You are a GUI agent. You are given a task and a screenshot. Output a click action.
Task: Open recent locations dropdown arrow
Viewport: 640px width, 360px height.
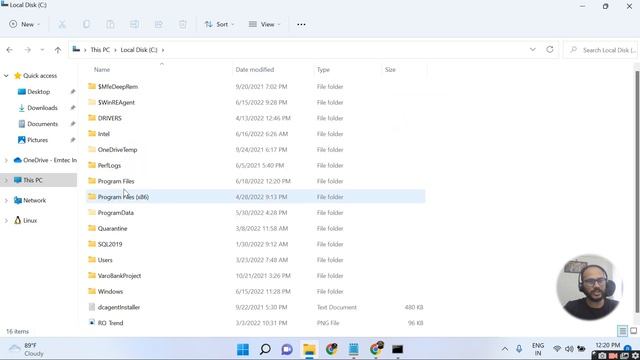42,50
